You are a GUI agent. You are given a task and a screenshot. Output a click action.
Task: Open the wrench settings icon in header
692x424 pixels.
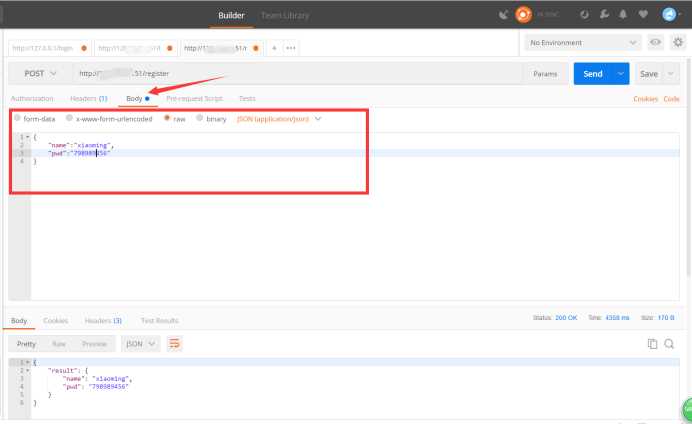click(x=604, y=15)
